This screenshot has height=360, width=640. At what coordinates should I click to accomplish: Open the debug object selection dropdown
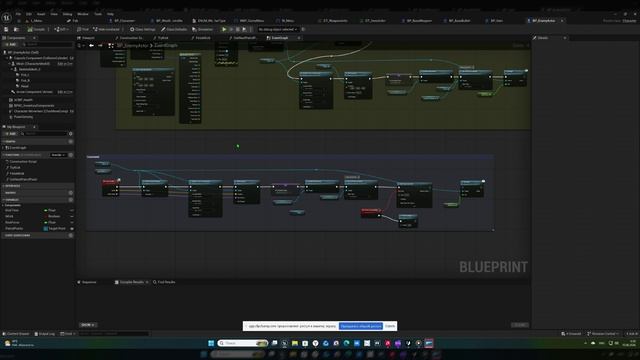[278, 29]
